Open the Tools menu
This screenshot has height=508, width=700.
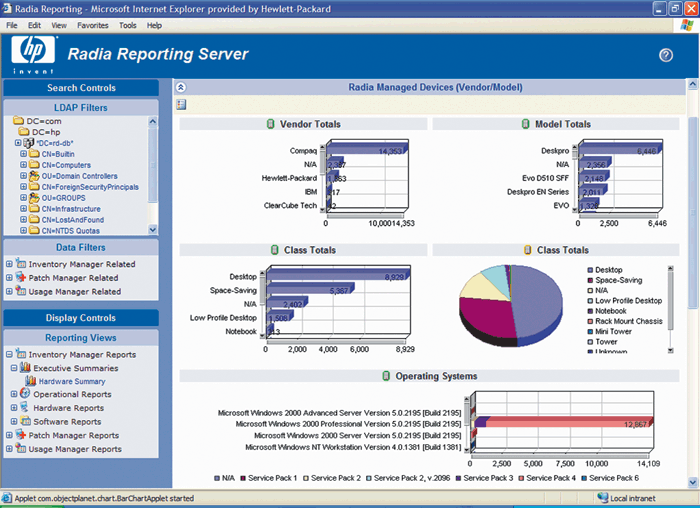tap(128, 25)
